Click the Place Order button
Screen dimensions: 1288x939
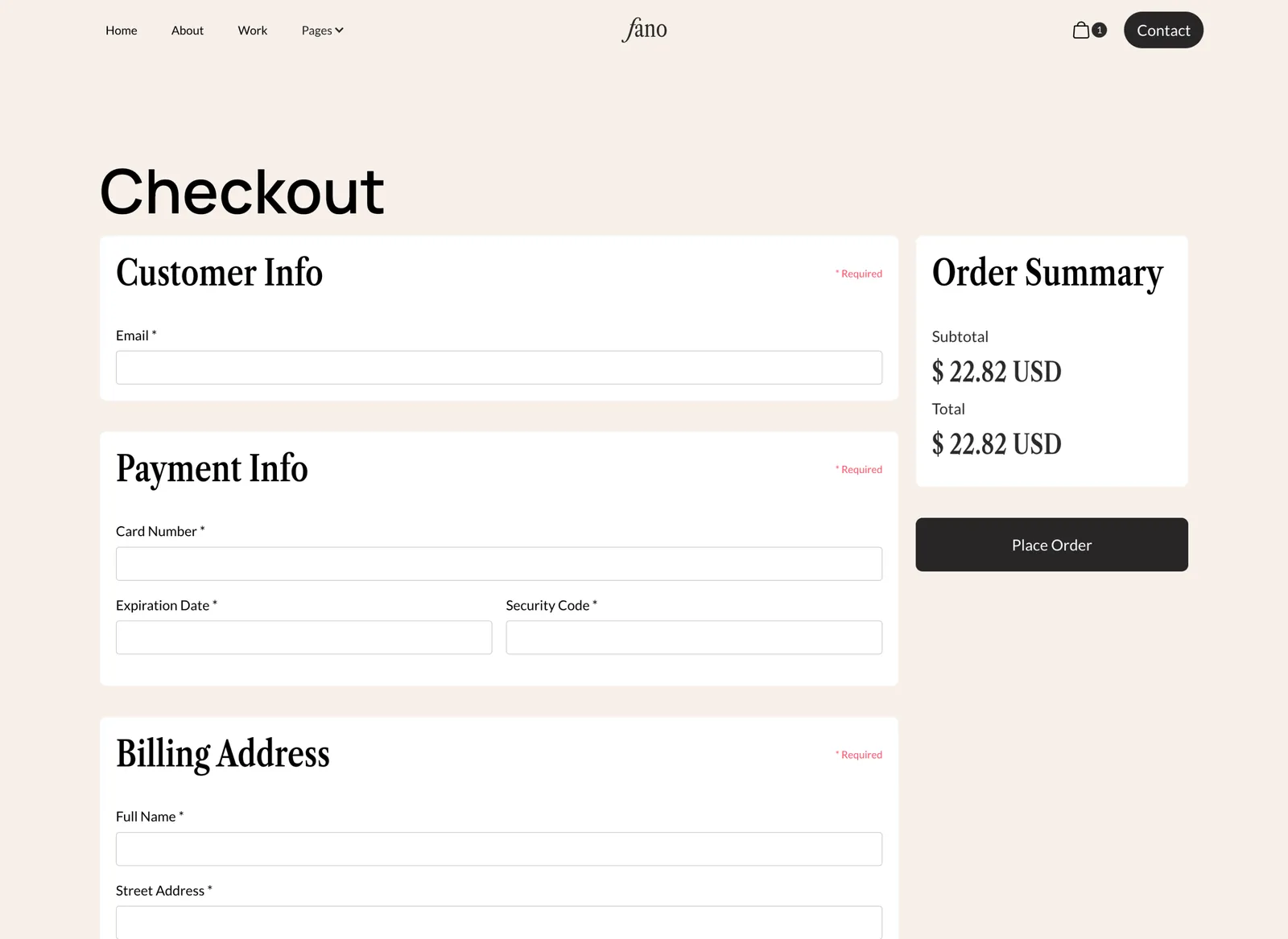pos(1051,545)
